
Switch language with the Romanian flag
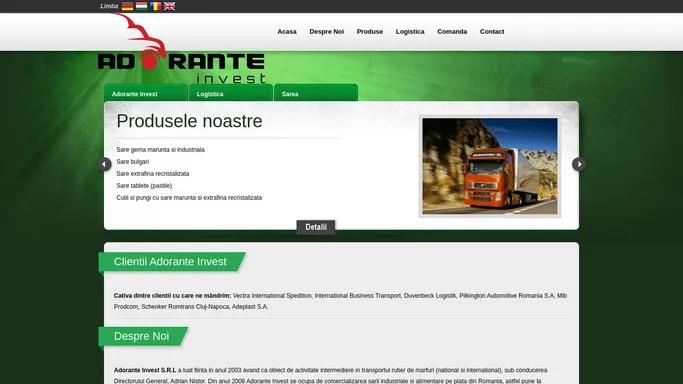[156, 6]
